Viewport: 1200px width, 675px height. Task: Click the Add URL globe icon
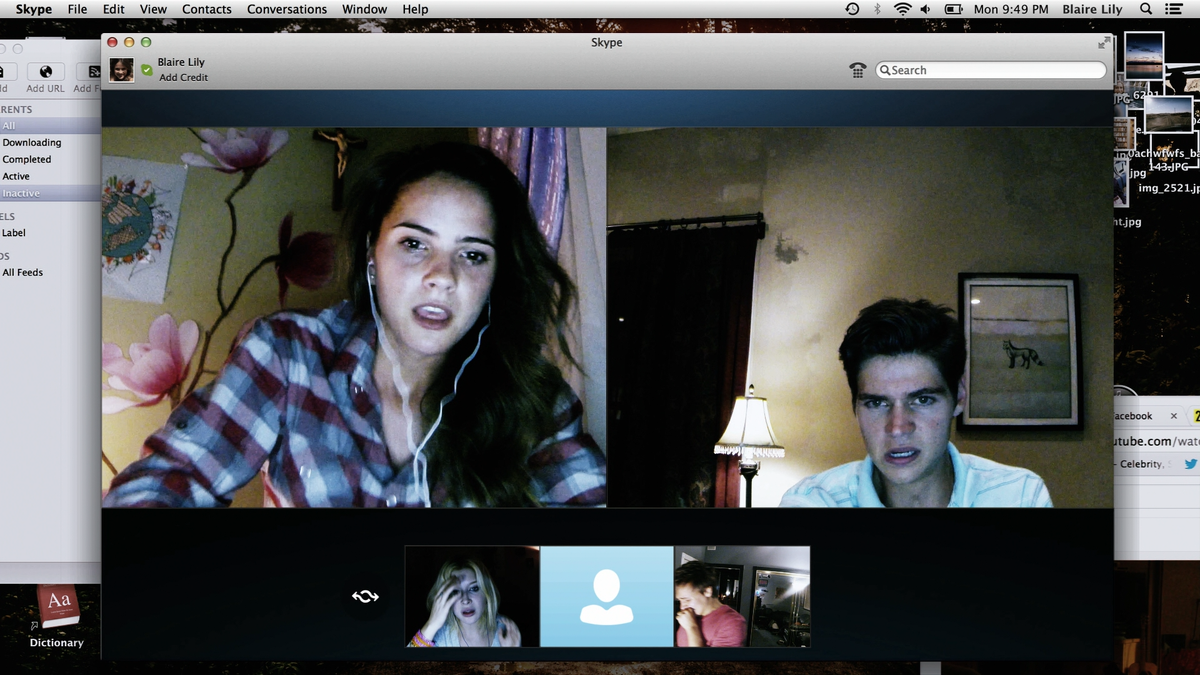pyautogui.click(x=45, y=72)
